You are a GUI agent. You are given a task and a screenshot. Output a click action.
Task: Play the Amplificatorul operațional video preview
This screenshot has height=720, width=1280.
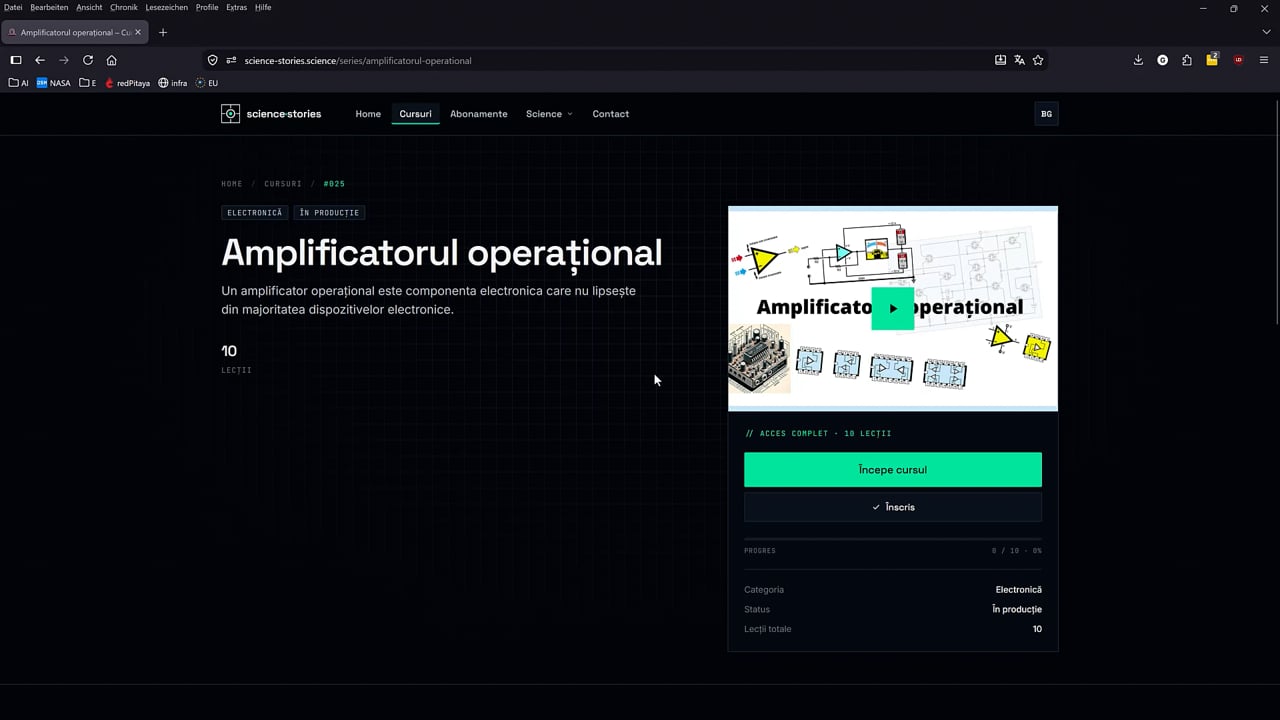pyautogui.click(x=892, y=308)
